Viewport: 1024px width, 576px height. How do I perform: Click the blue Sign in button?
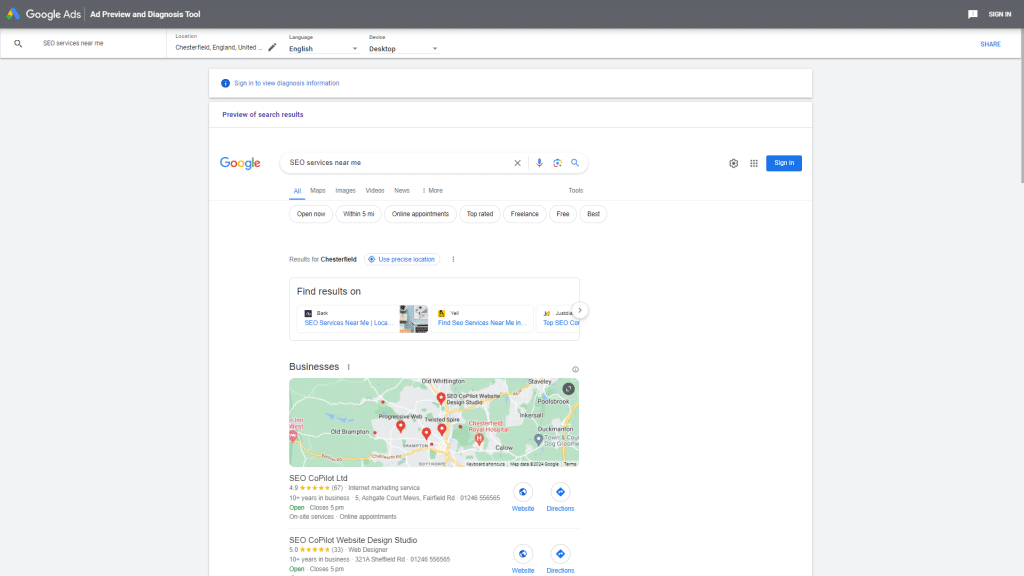tap(783, 162)
